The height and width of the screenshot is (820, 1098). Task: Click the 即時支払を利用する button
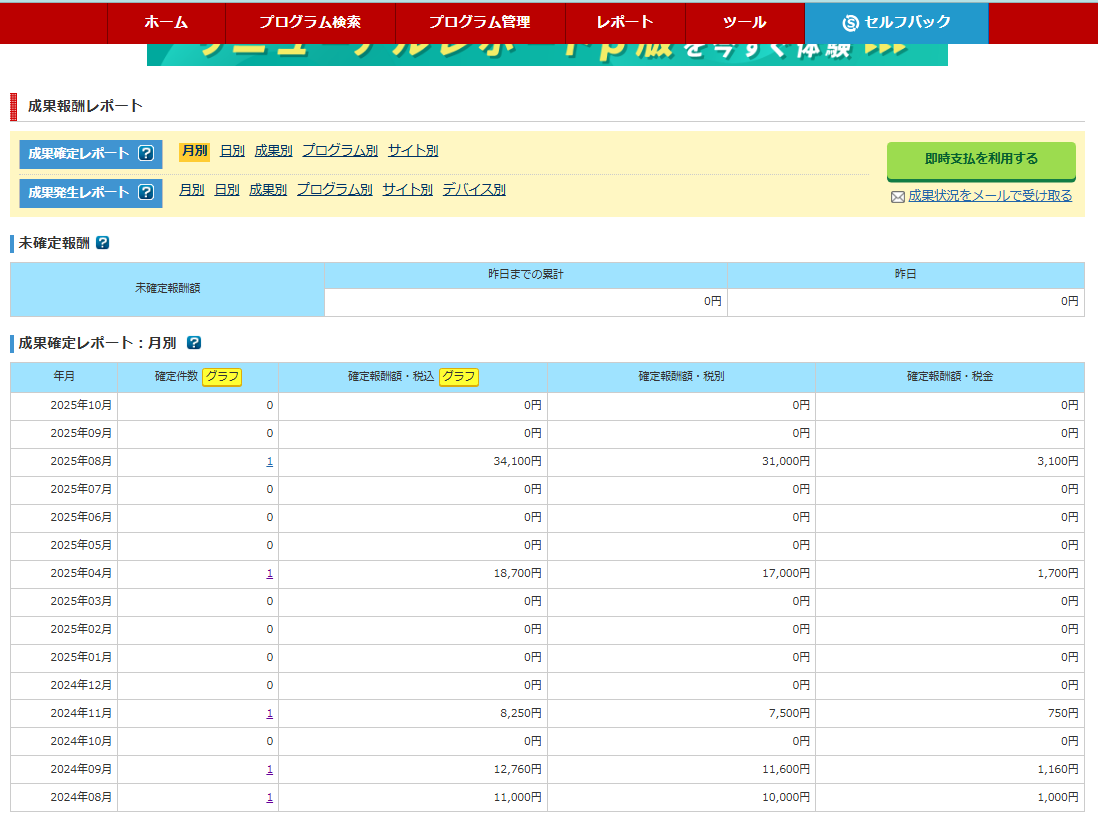coord(980,159)
